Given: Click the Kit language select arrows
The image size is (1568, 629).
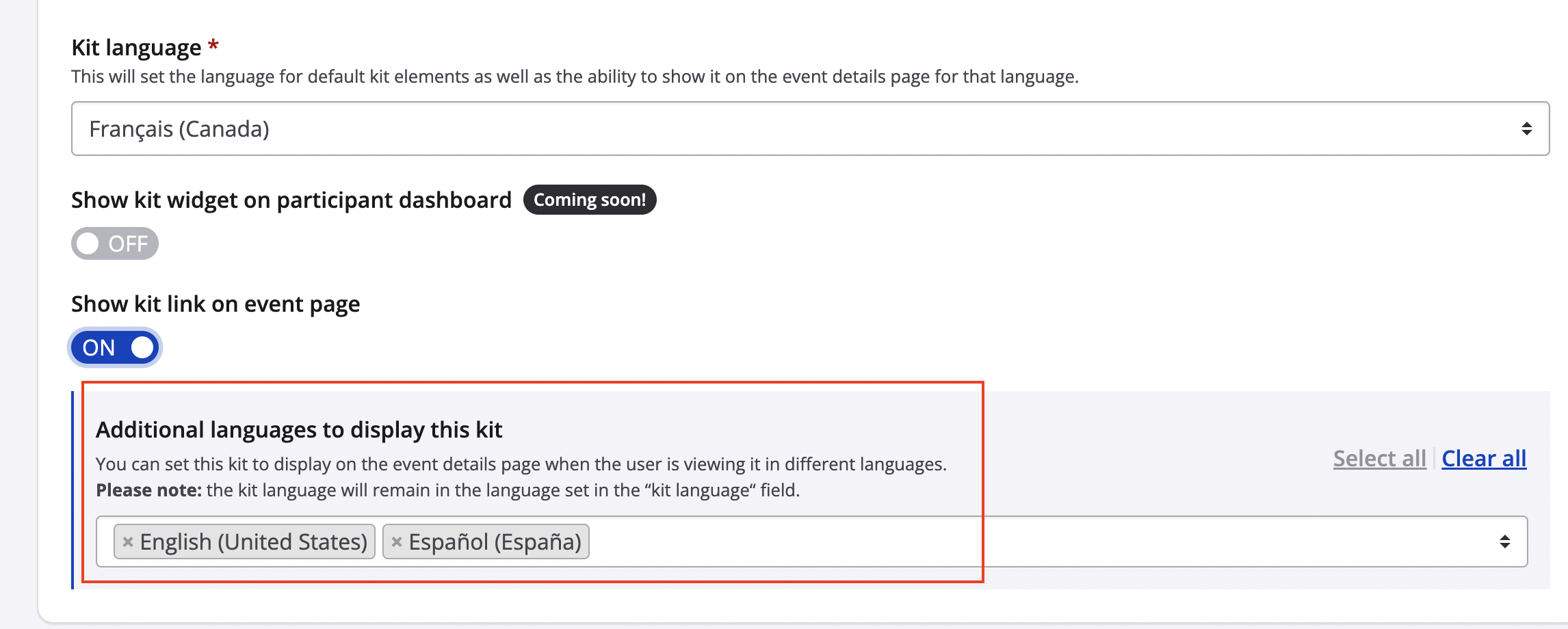Looking at the screenshot, I should (x=1526, y=129).
